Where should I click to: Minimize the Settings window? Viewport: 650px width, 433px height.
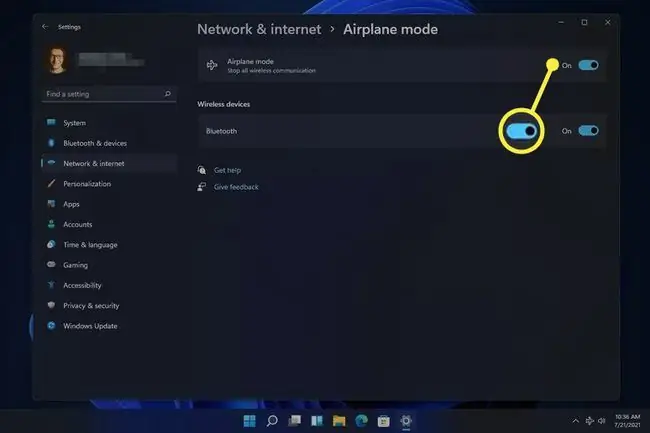561,22
